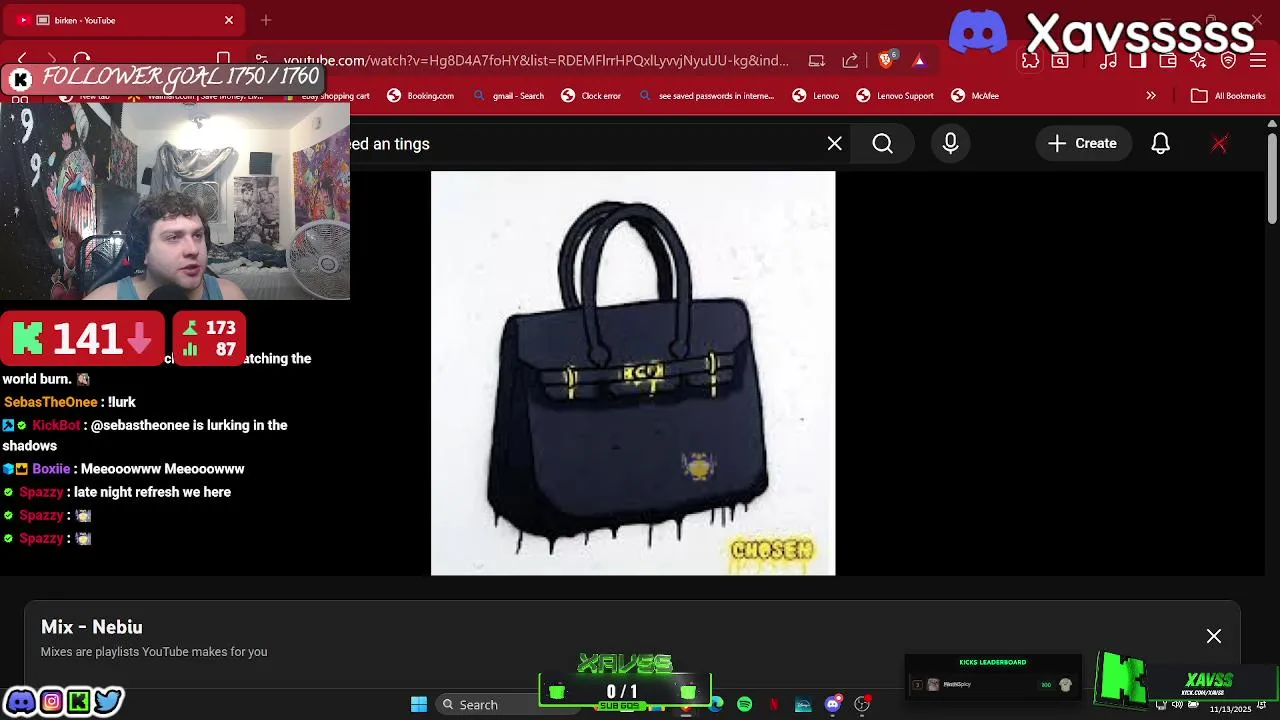Open the YouTube Create menu
The width and height of the screenshot is (1280, 720).
click(x=1083, y=144)
